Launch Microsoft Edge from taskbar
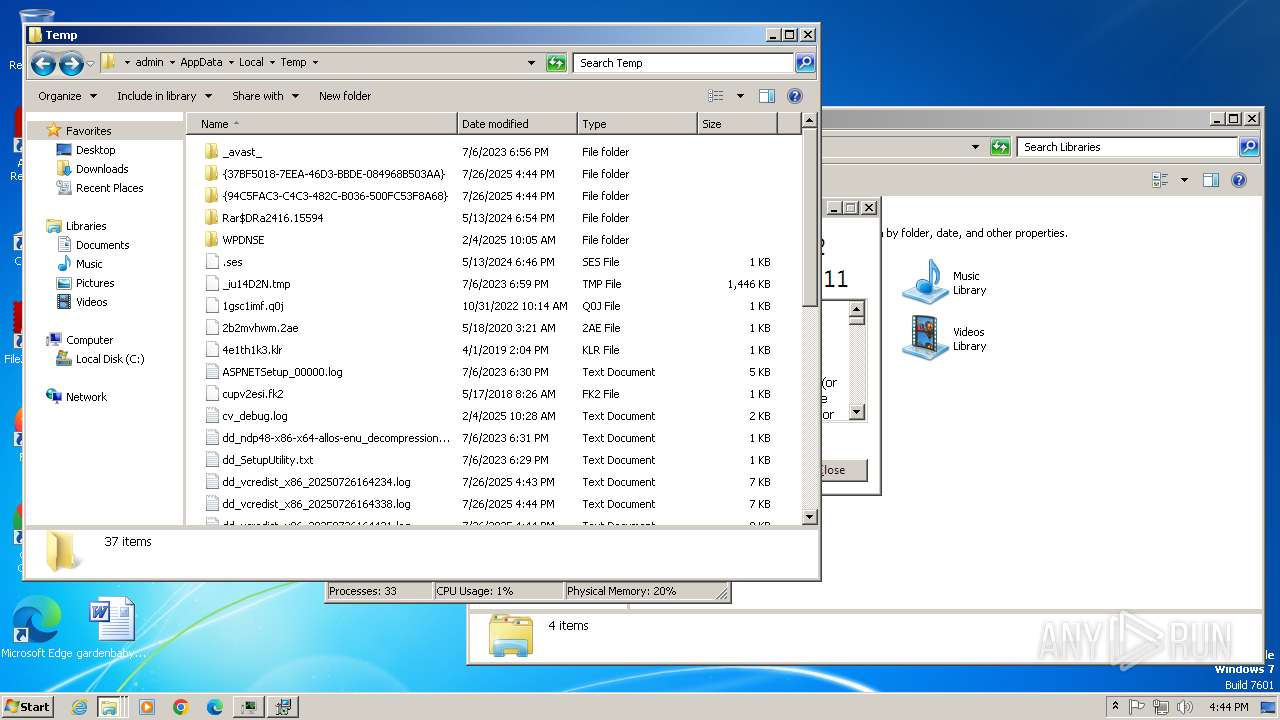 pyautogui.click(x=215, y=707)
